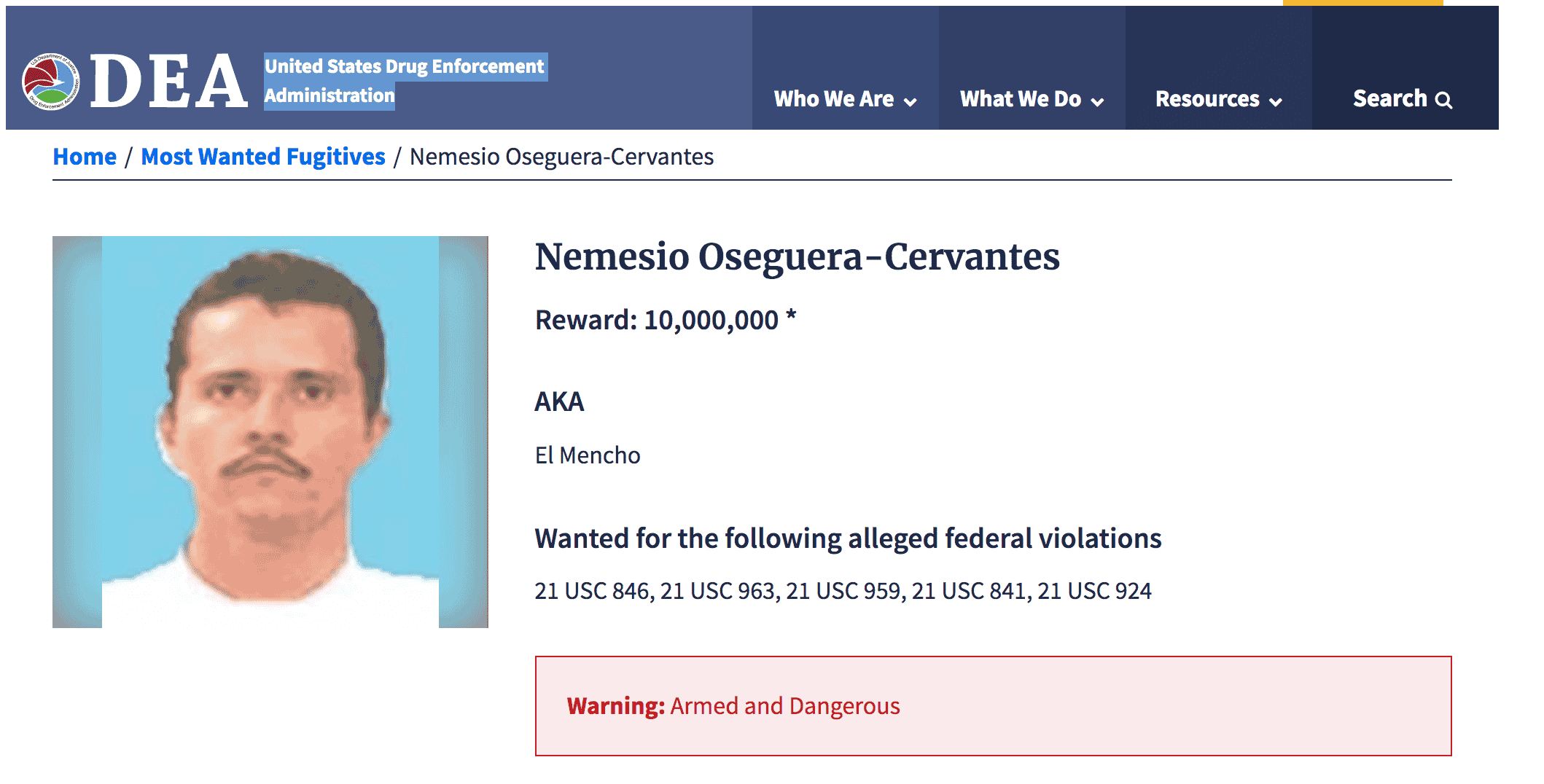Click the El Mencho alias text

click(x=588, y=455)
